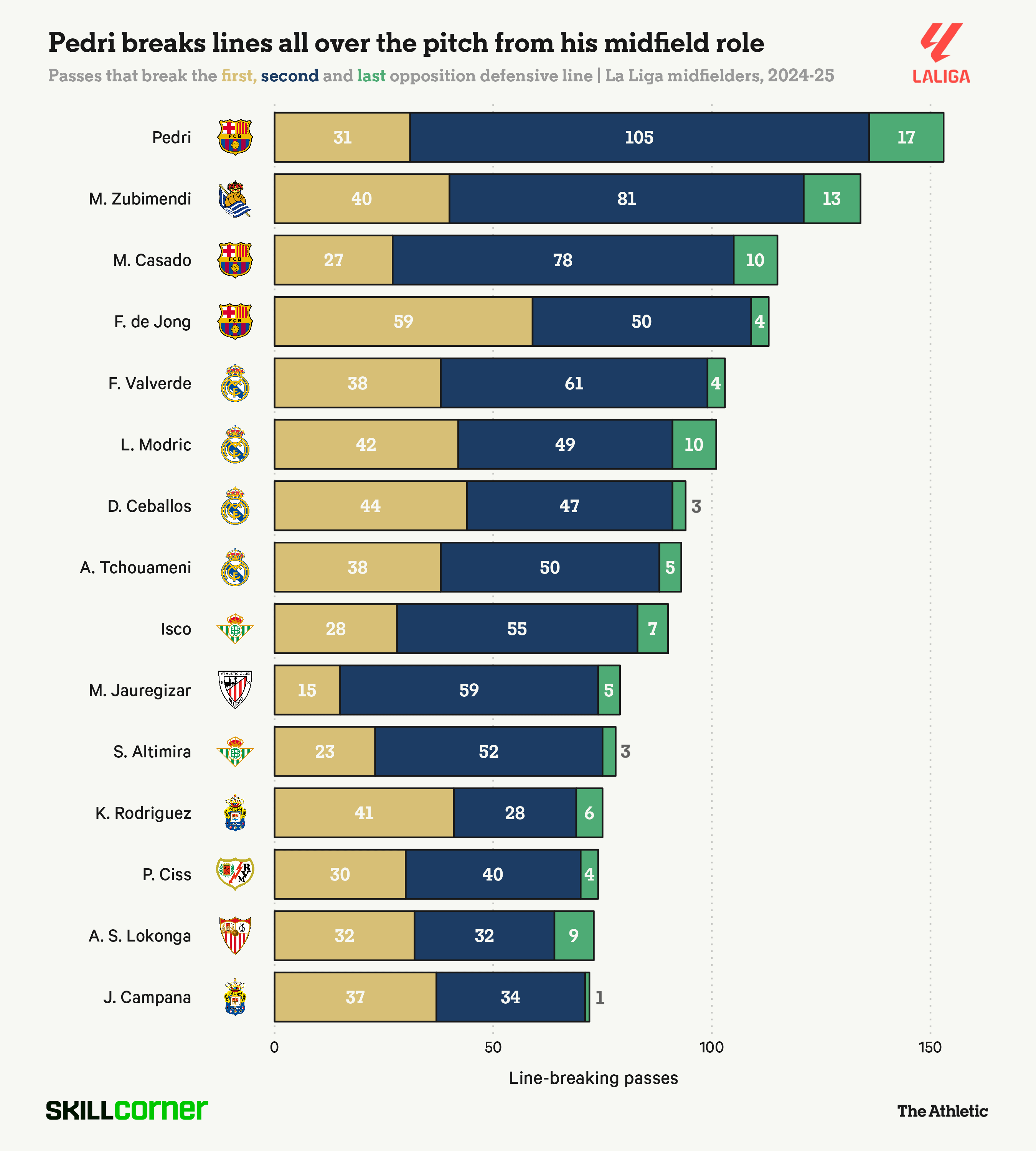1036x1151 pixels.
Task: Click the 100 tick on the x-axis
Action: (711, 1047)
